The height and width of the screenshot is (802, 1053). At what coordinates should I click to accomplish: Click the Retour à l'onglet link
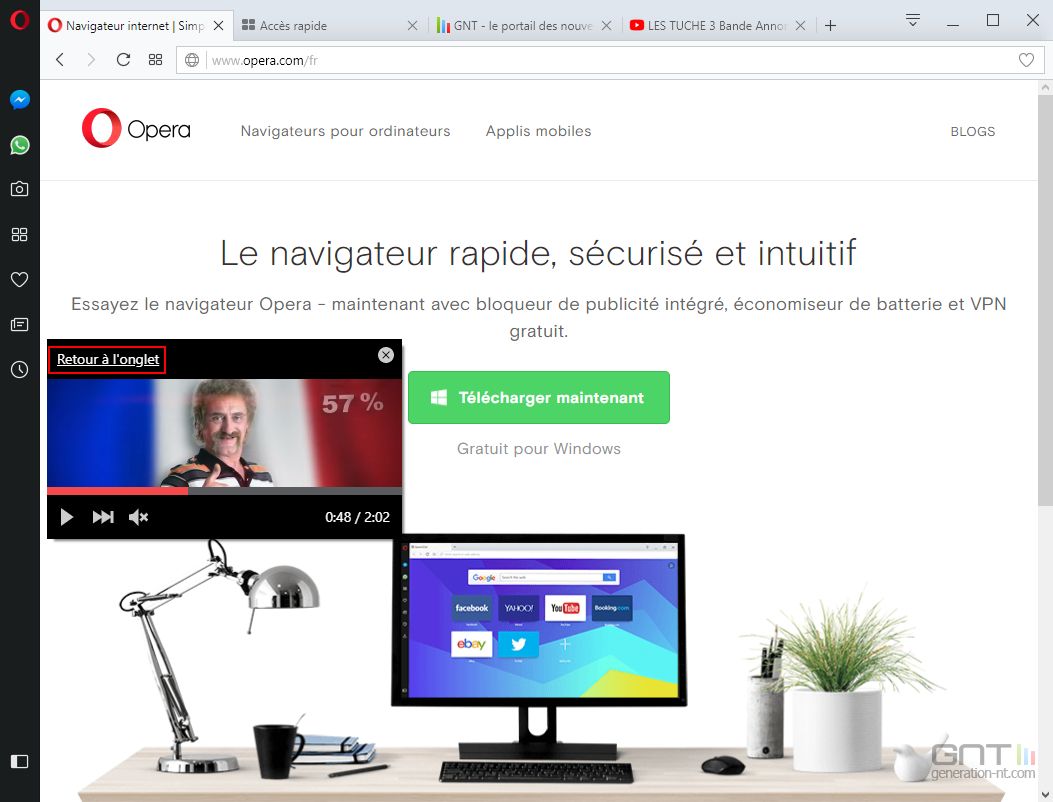tap(108, 359)
